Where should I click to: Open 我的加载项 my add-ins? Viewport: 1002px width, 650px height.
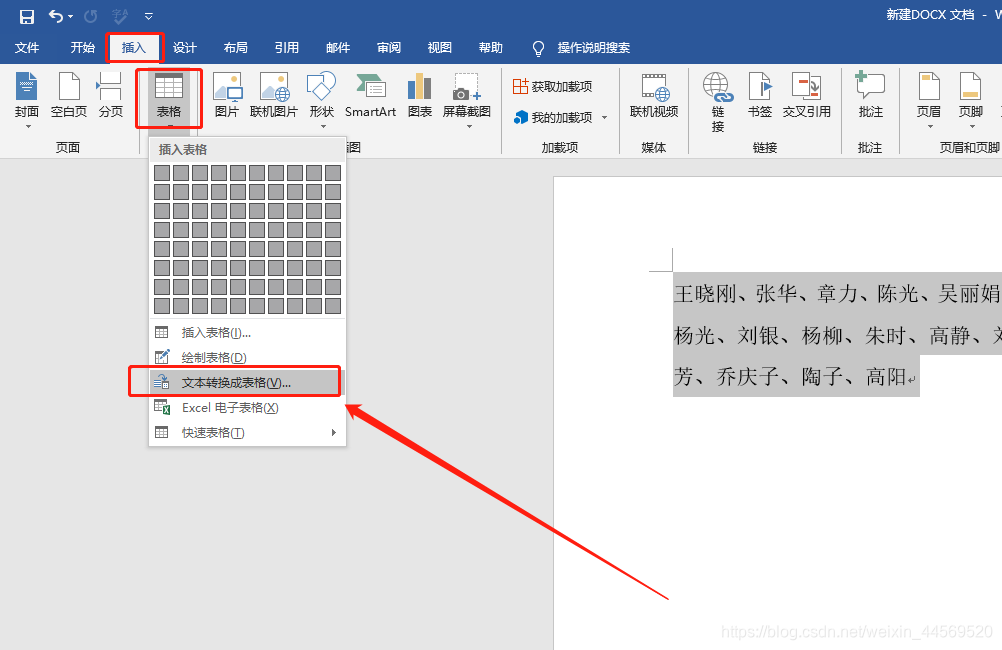point(553,118)
